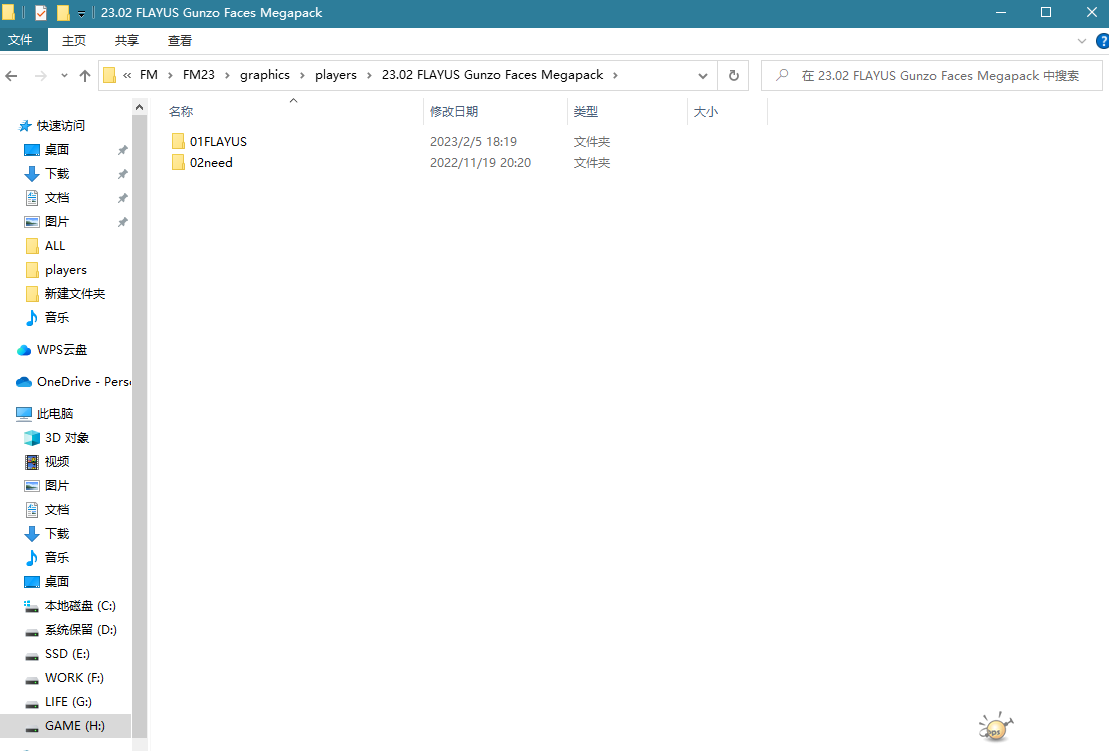The height and width of the screenshot is (751, 1109).
Task: Expand the chevron after FM breadcrumb
Action: pyautogui.click(x=170, y=75)
